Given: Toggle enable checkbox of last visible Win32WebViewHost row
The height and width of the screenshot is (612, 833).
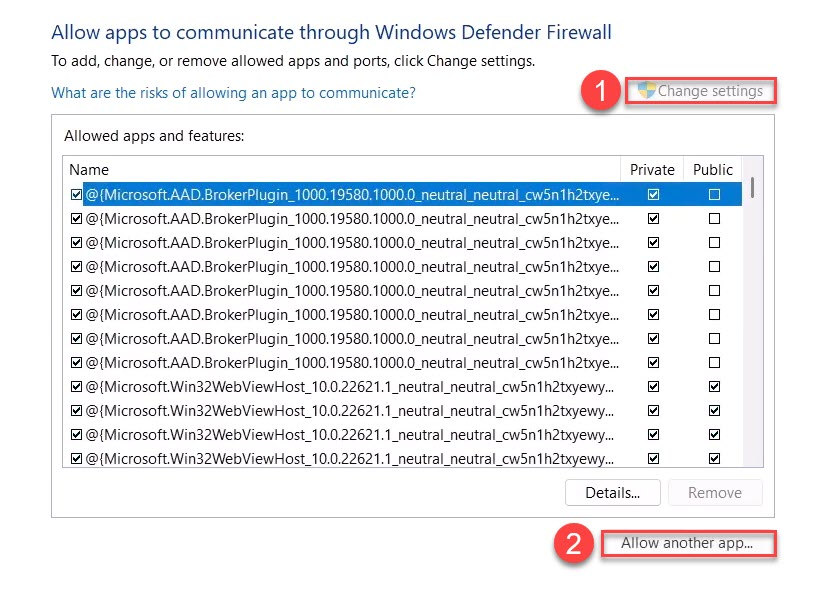Looking at the screenshot, I should click(77, 458).
